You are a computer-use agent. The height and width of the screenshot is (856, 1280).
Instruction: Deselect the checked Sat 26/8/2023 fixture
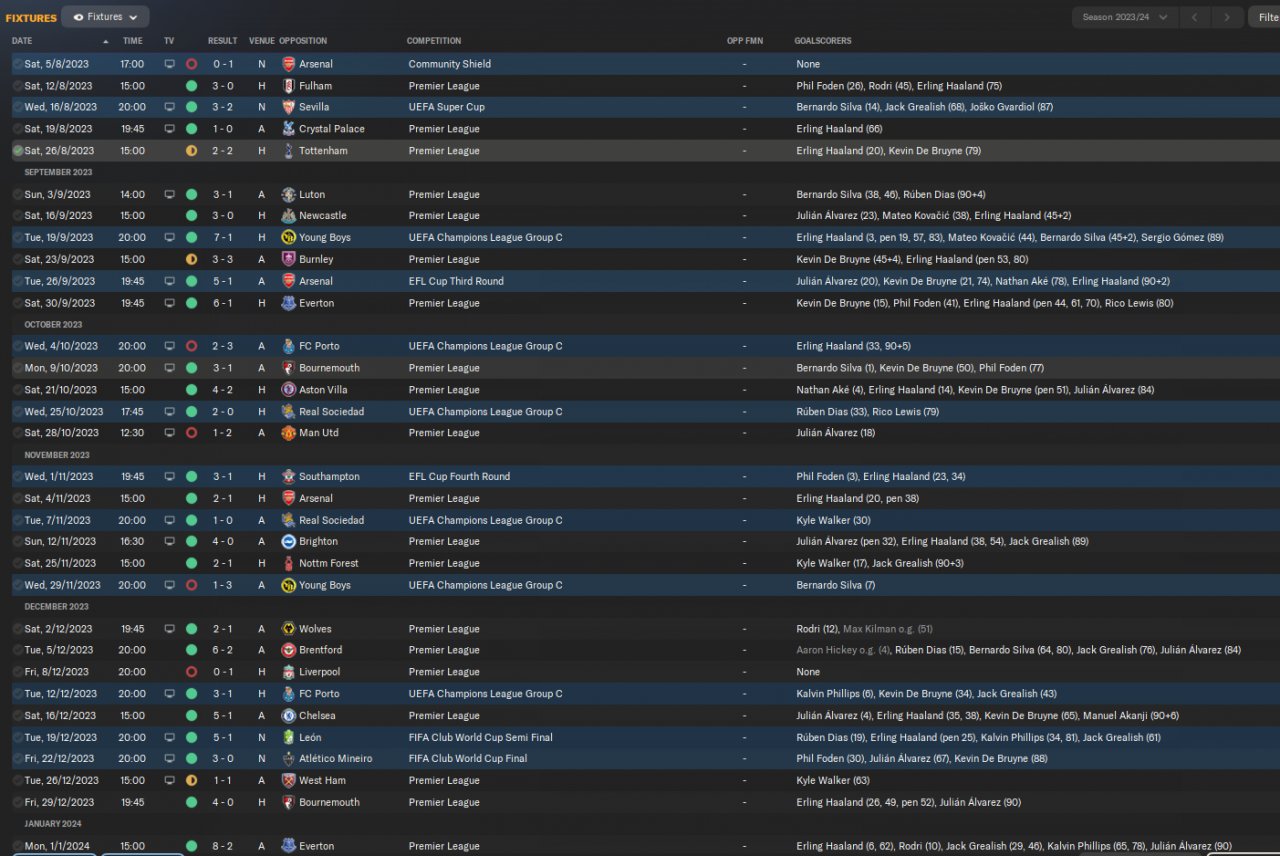coord(18,151)
